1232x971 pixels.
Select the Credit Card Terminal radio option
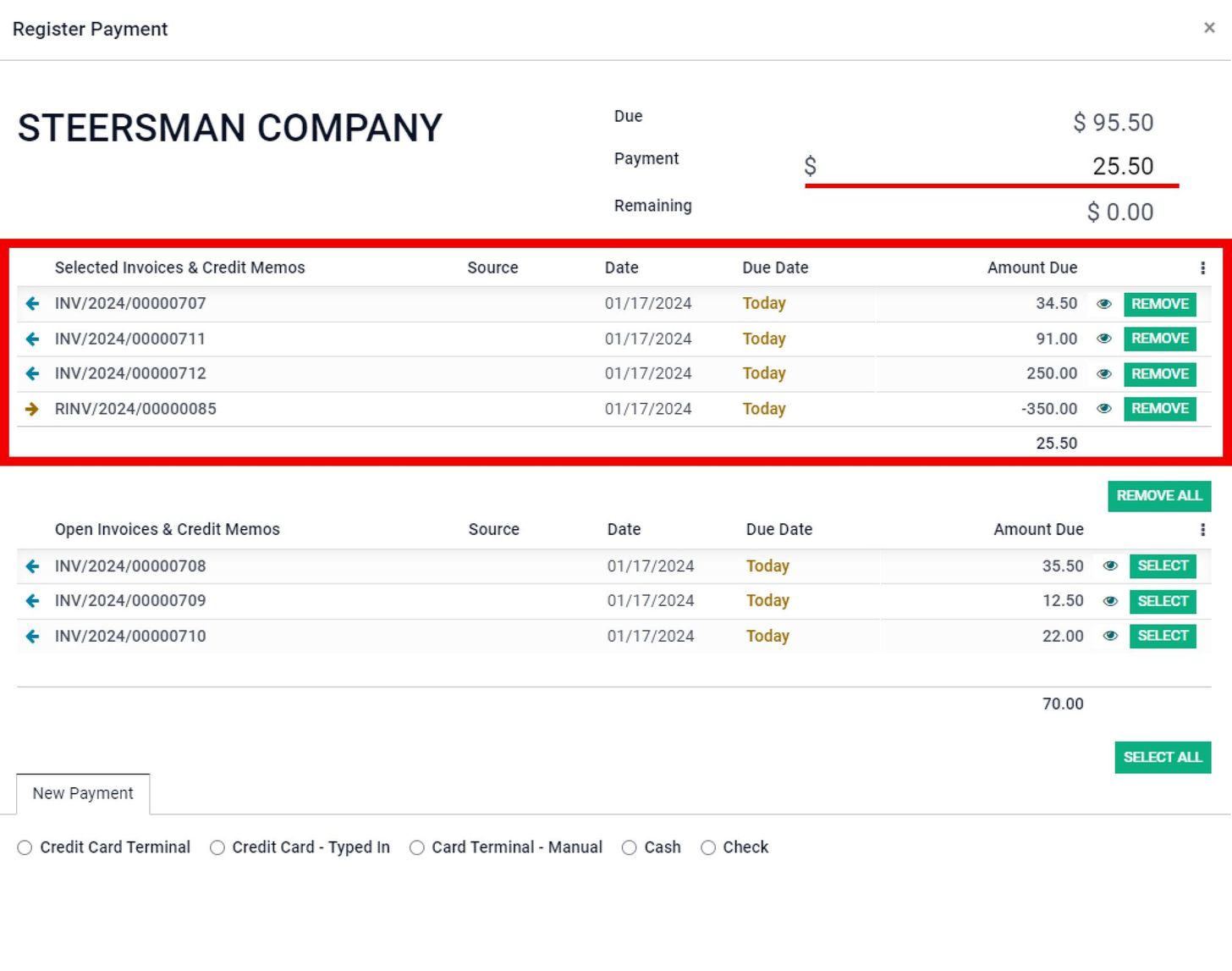pyautogui.click(x=25, y=847)
